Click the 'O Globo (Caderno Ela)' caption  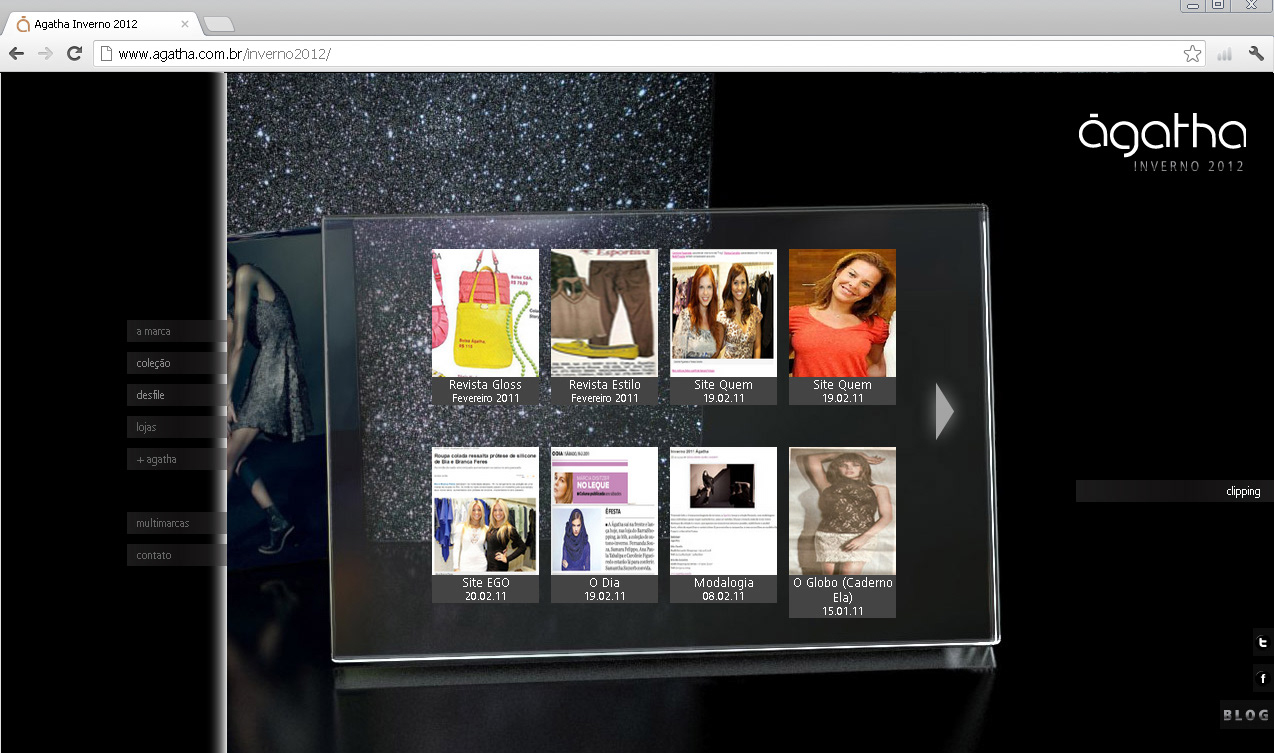click(x=842, y=589)
